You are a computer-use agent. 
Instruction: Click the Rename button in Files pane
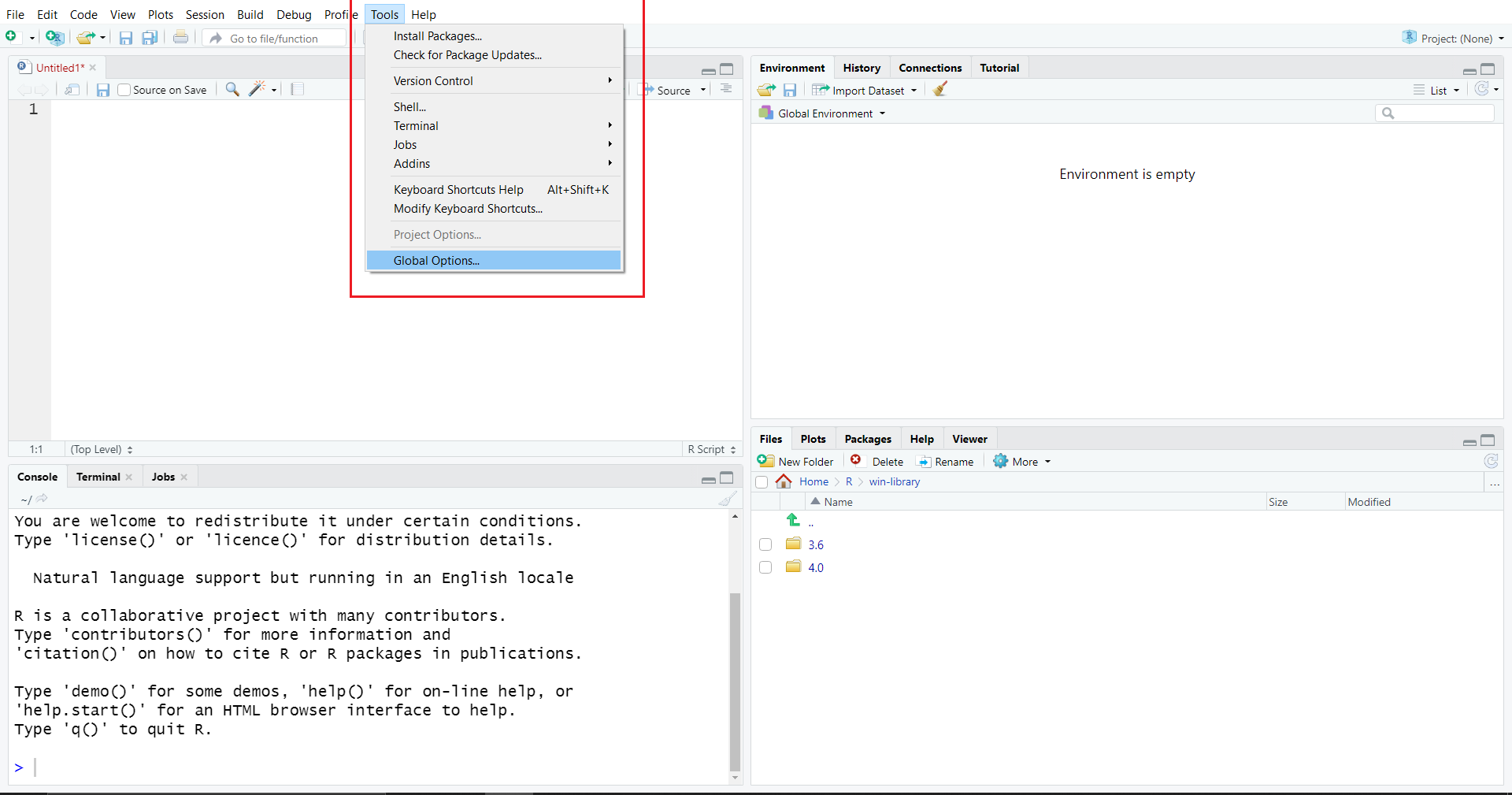click(x=946, y=462)
